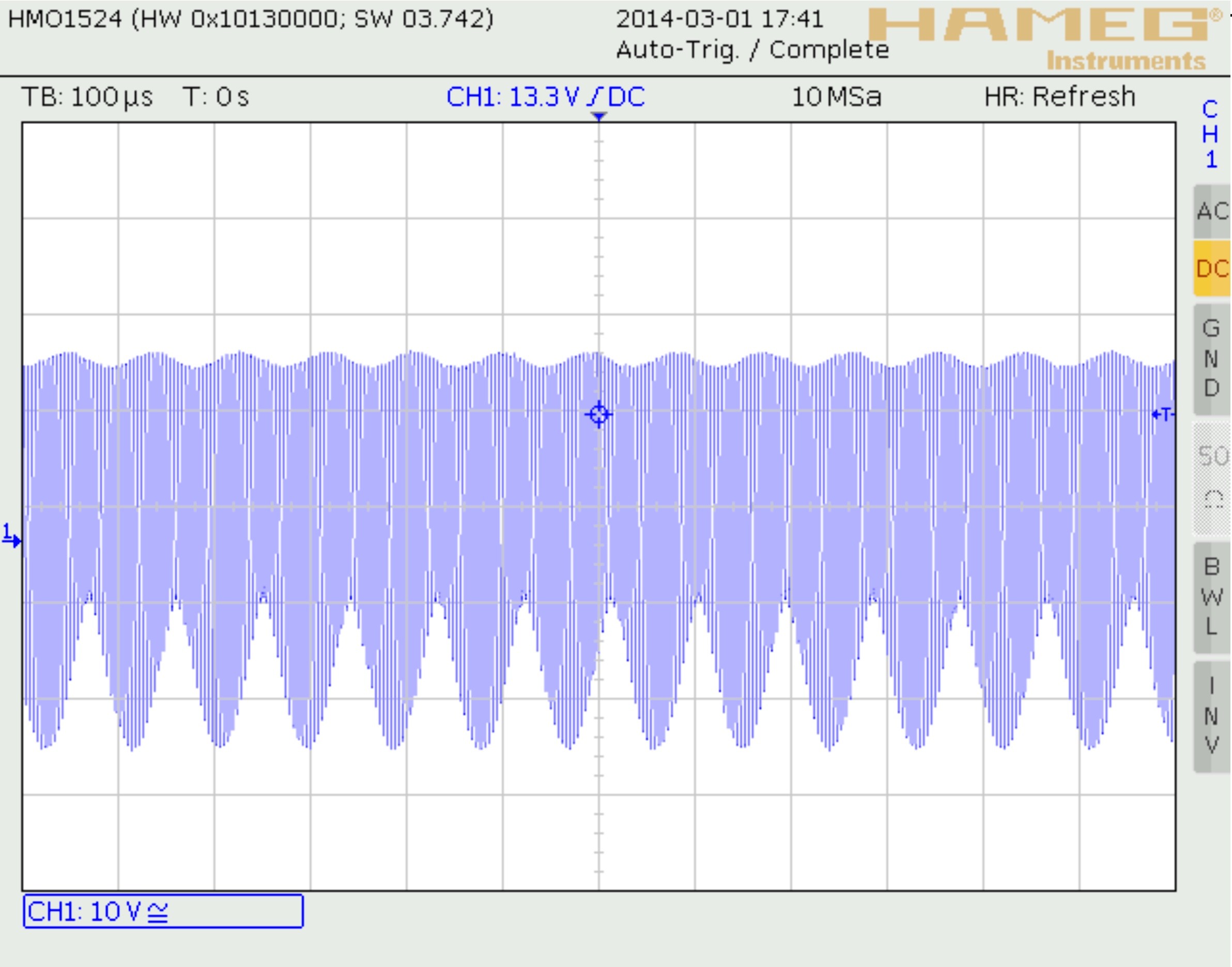Click the trigger level T marker on right edge

[1163, 415]
